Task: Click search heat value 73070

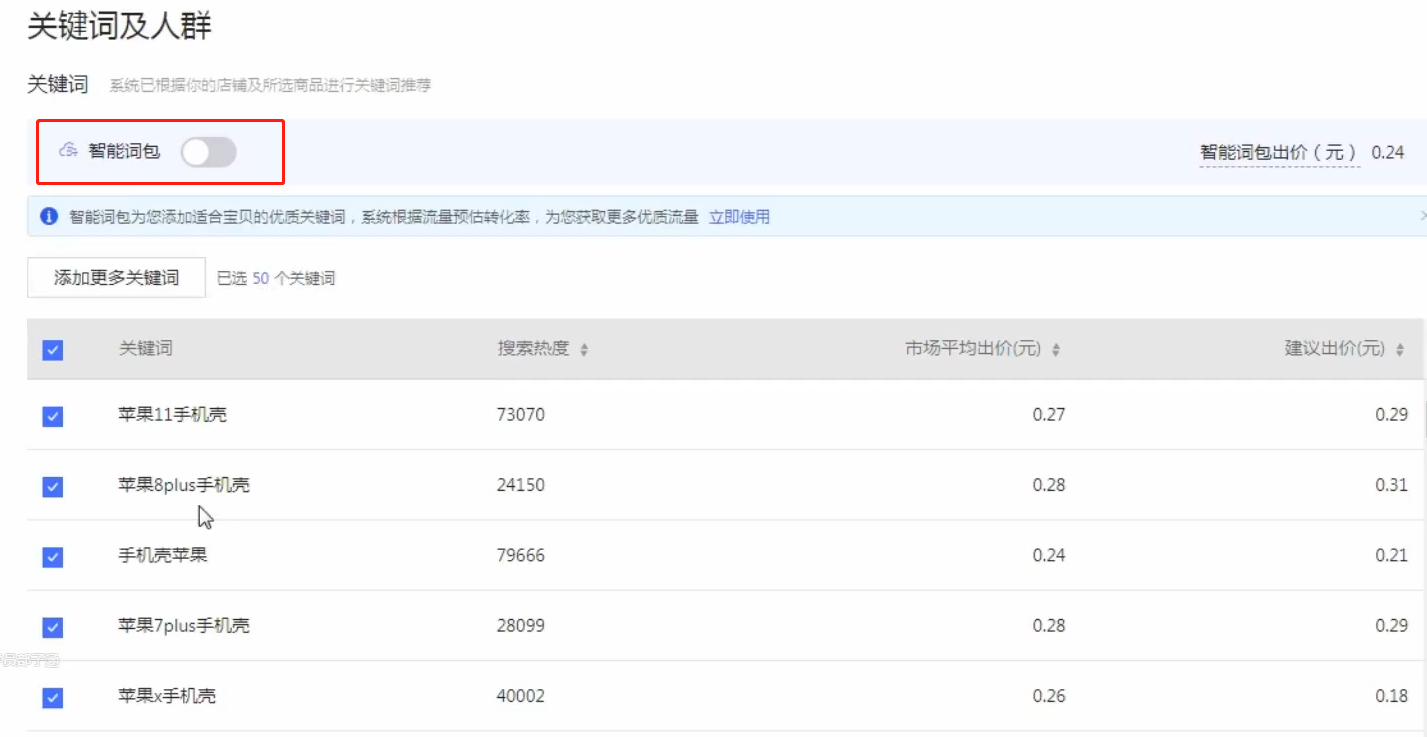Action: coord(521,415)
